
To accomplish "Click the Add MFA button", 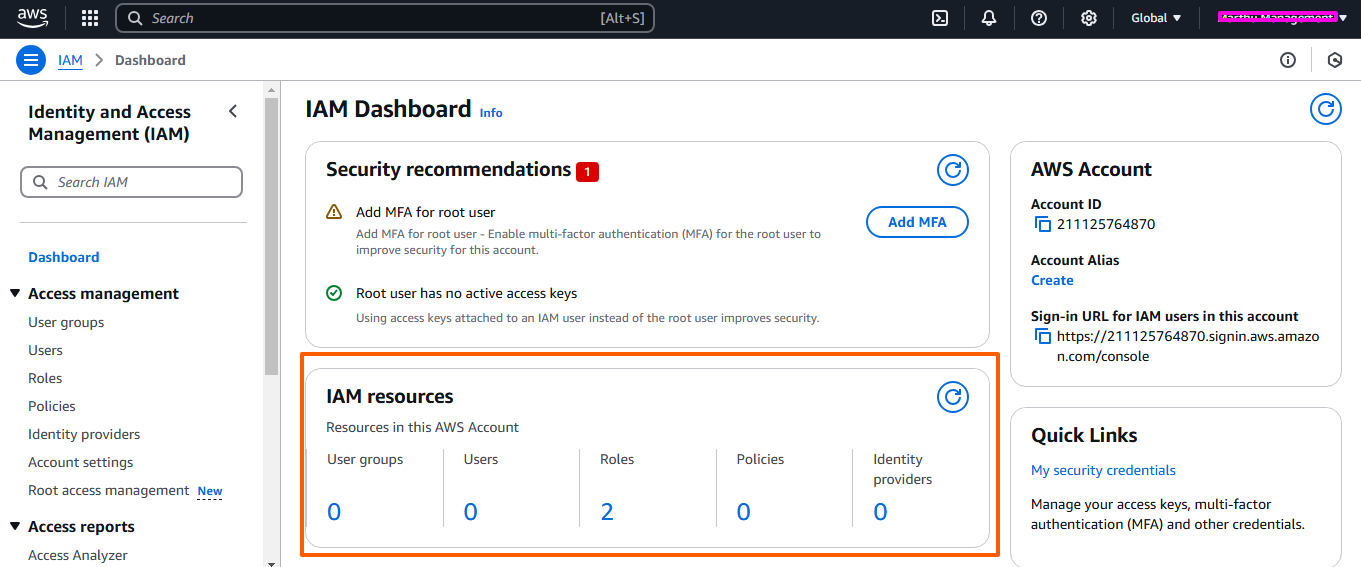I will click(x=917, y=222).
